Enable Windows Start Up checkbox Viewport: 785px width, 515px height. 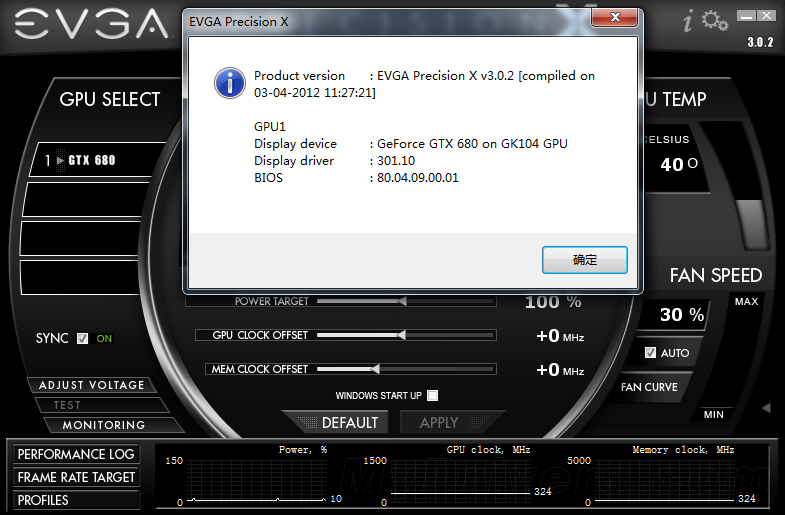pyautogui.click(x=433, y=395)
